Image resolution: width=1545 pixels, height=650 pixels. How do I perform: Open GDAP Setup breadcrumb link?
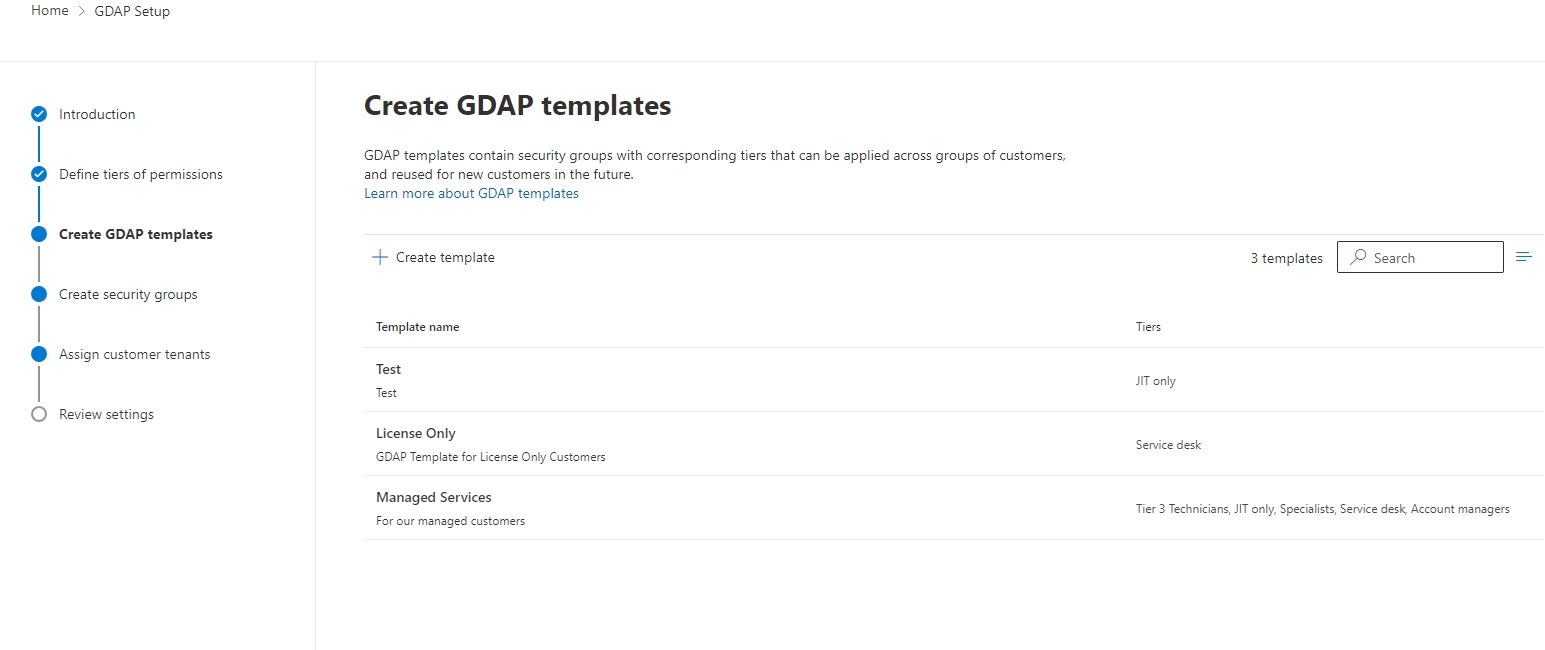click(x=132, y=11)
